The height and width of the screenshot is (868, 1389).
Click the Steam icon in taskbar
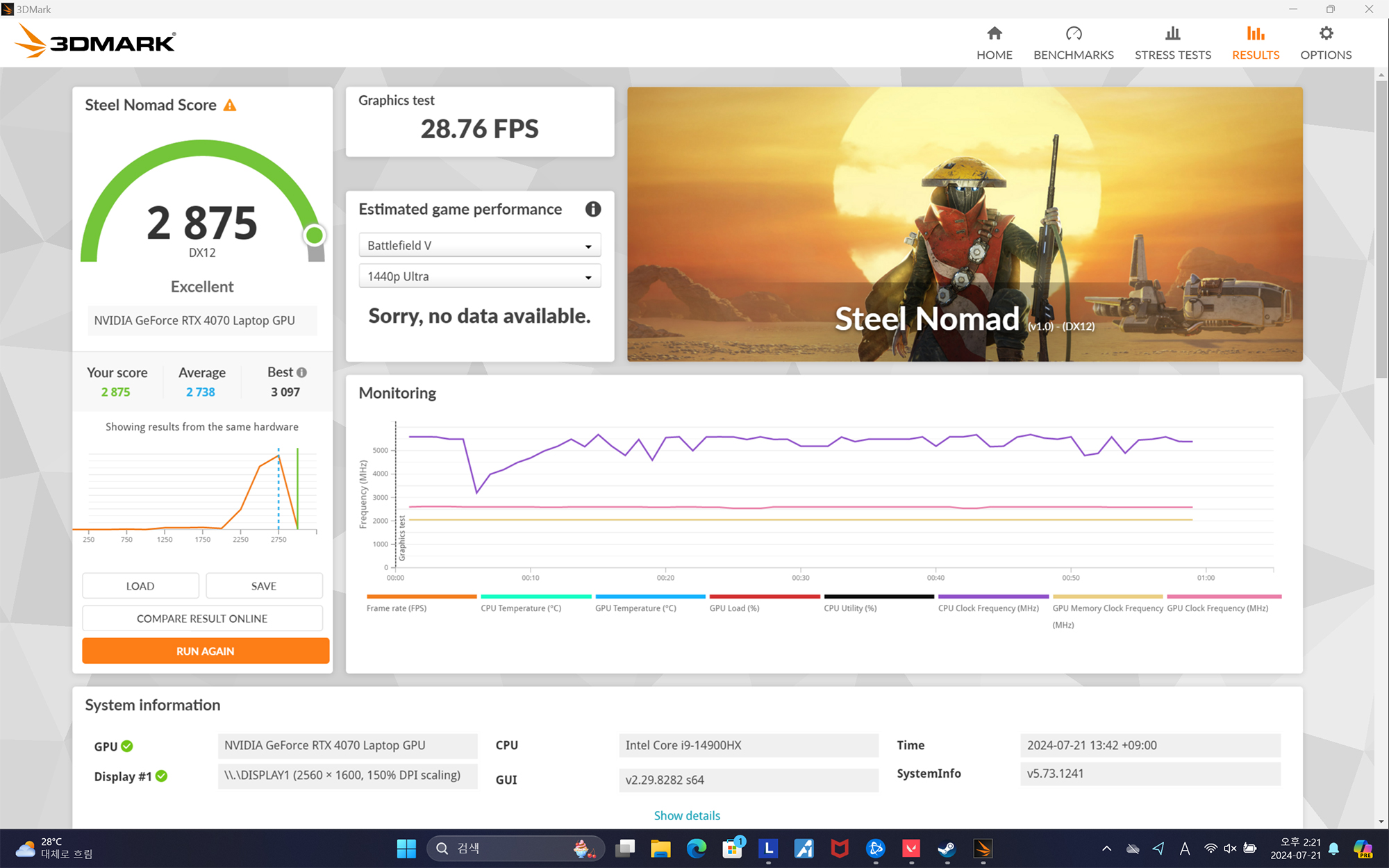(946, 849)
